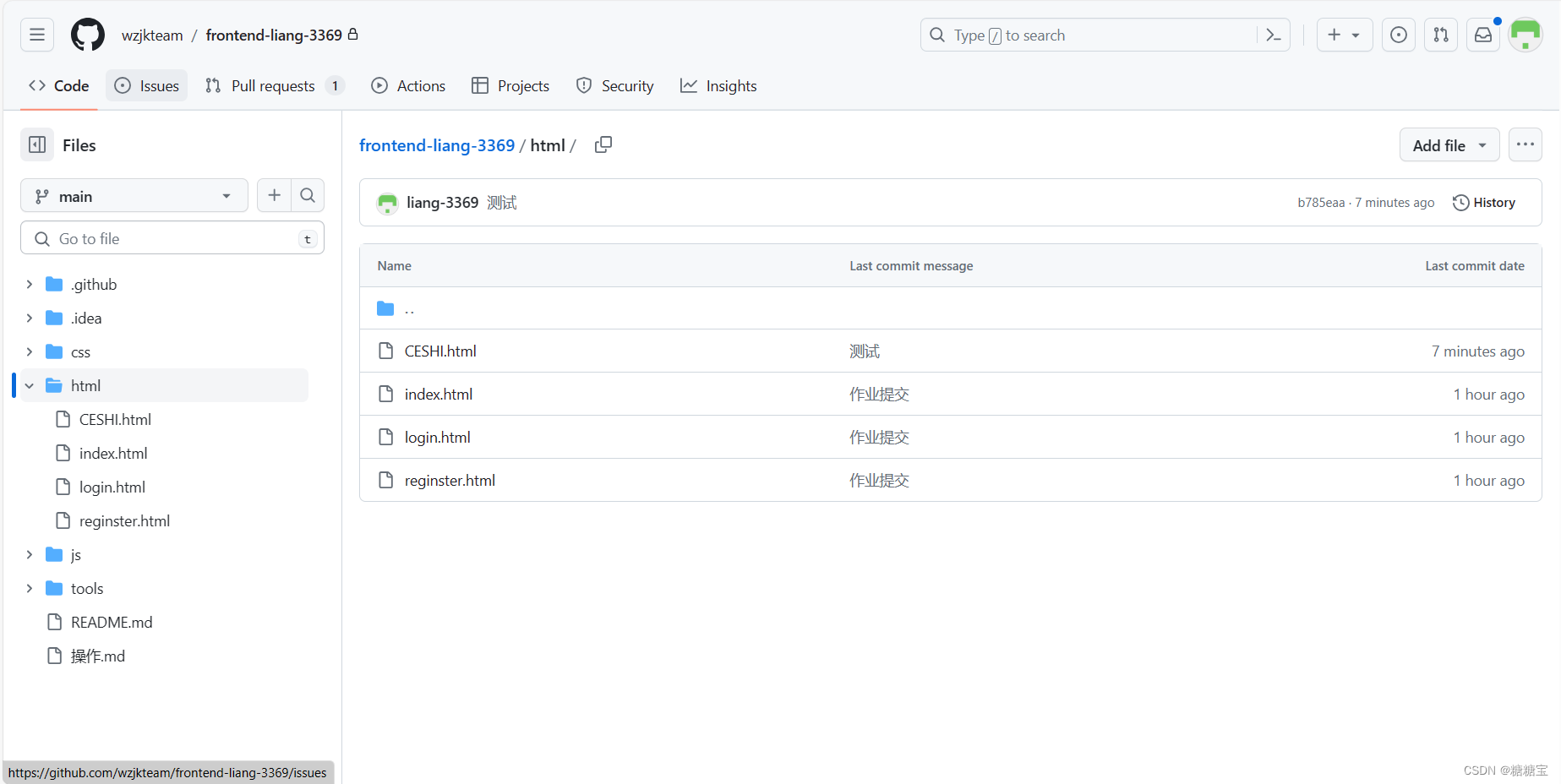This screenshot has width=1561, height=784.
Task: Click inside the Go to file field
Action: tap(169, 237)
